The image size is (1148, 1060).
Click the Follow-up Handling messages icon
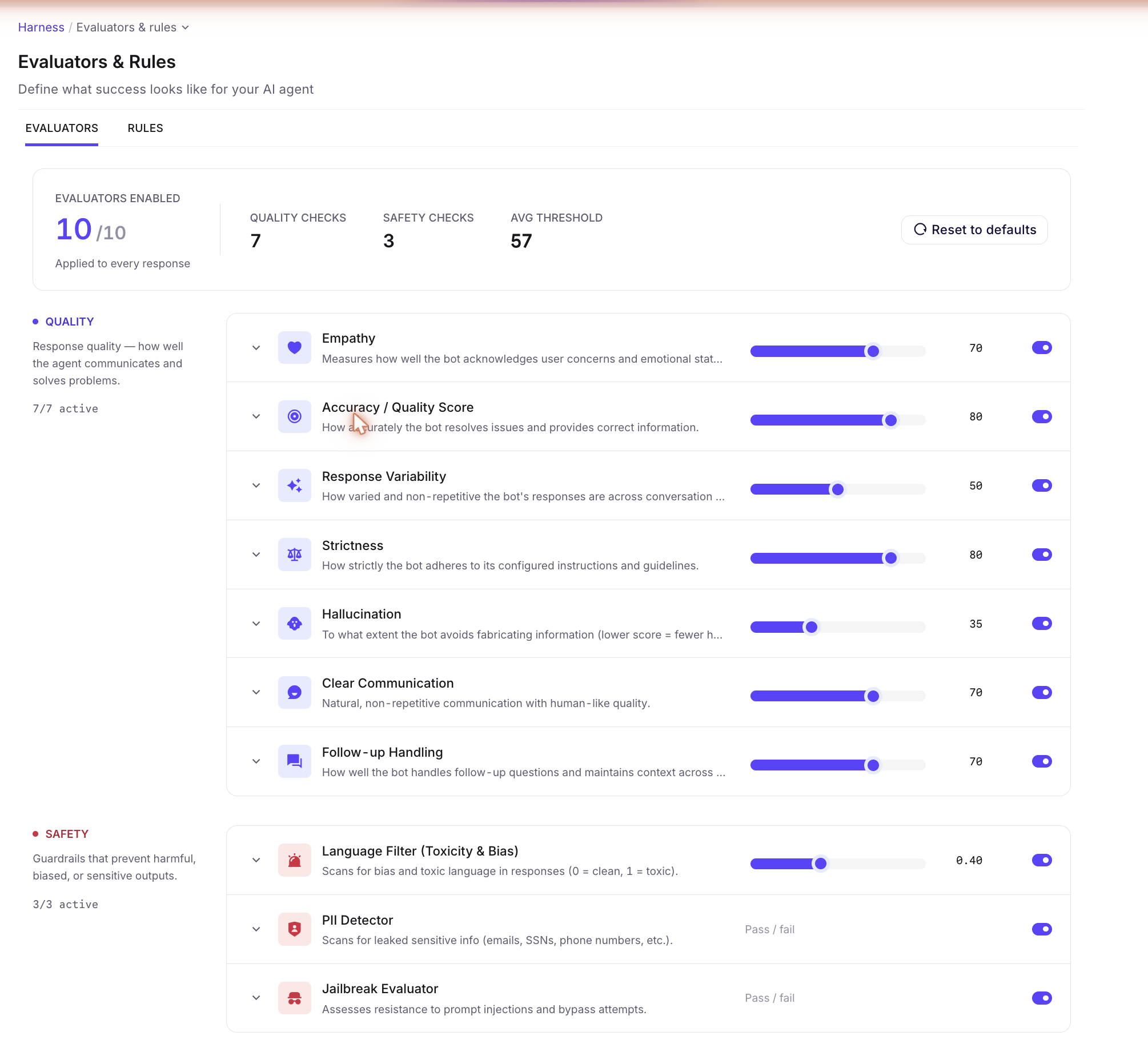(x=294, y=761)
